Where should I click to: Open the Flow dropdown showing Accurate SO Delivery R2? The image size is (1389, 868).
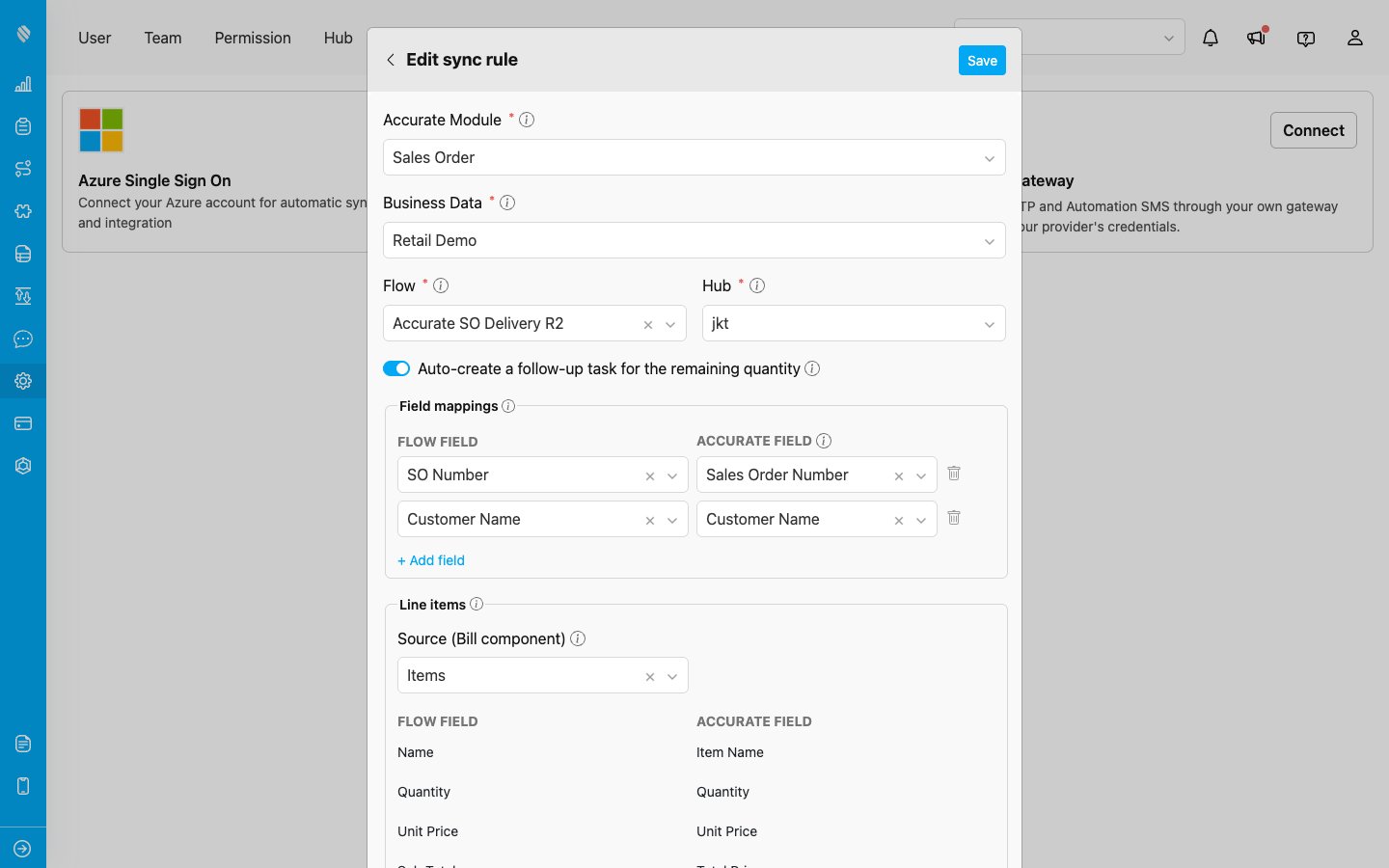point(534,323)
